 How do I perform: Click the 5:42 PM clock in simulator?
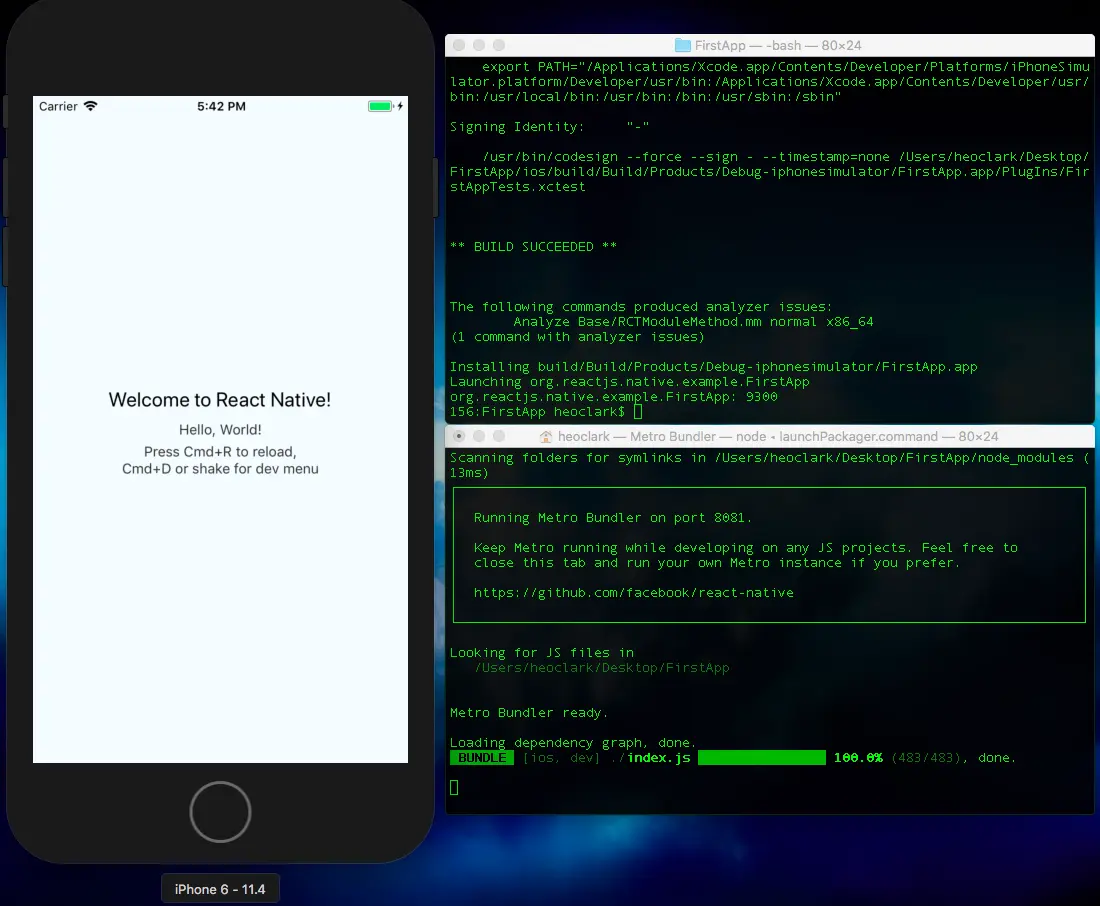click(x=221, y=106)
